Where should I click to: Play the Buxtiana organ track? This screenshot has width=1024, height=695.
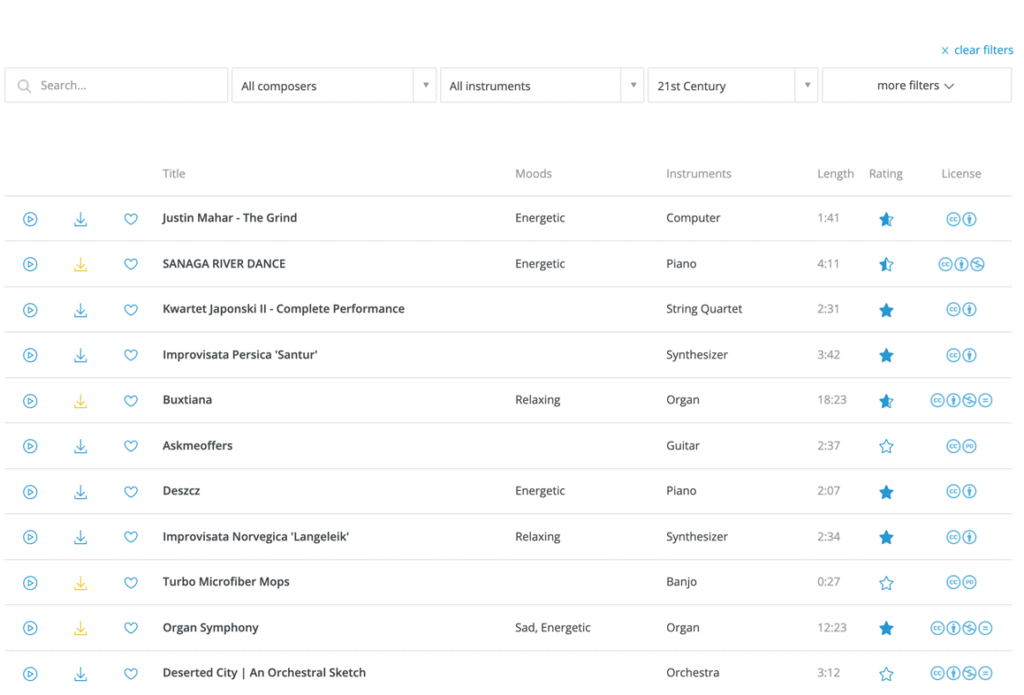point(30,401)
